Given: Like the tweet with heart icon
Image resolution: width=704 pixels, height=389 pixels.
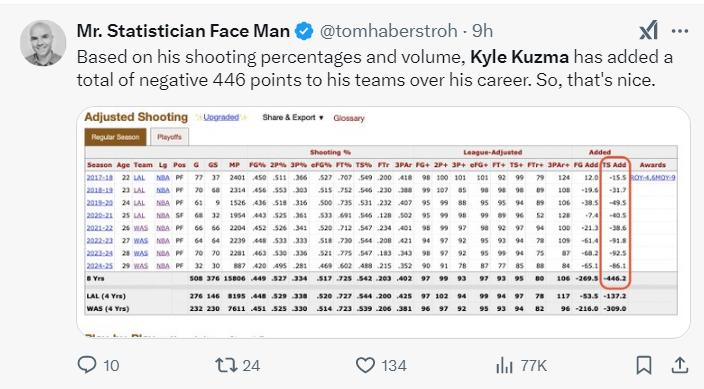Looking at the screenshot, I should pos(365,365).
